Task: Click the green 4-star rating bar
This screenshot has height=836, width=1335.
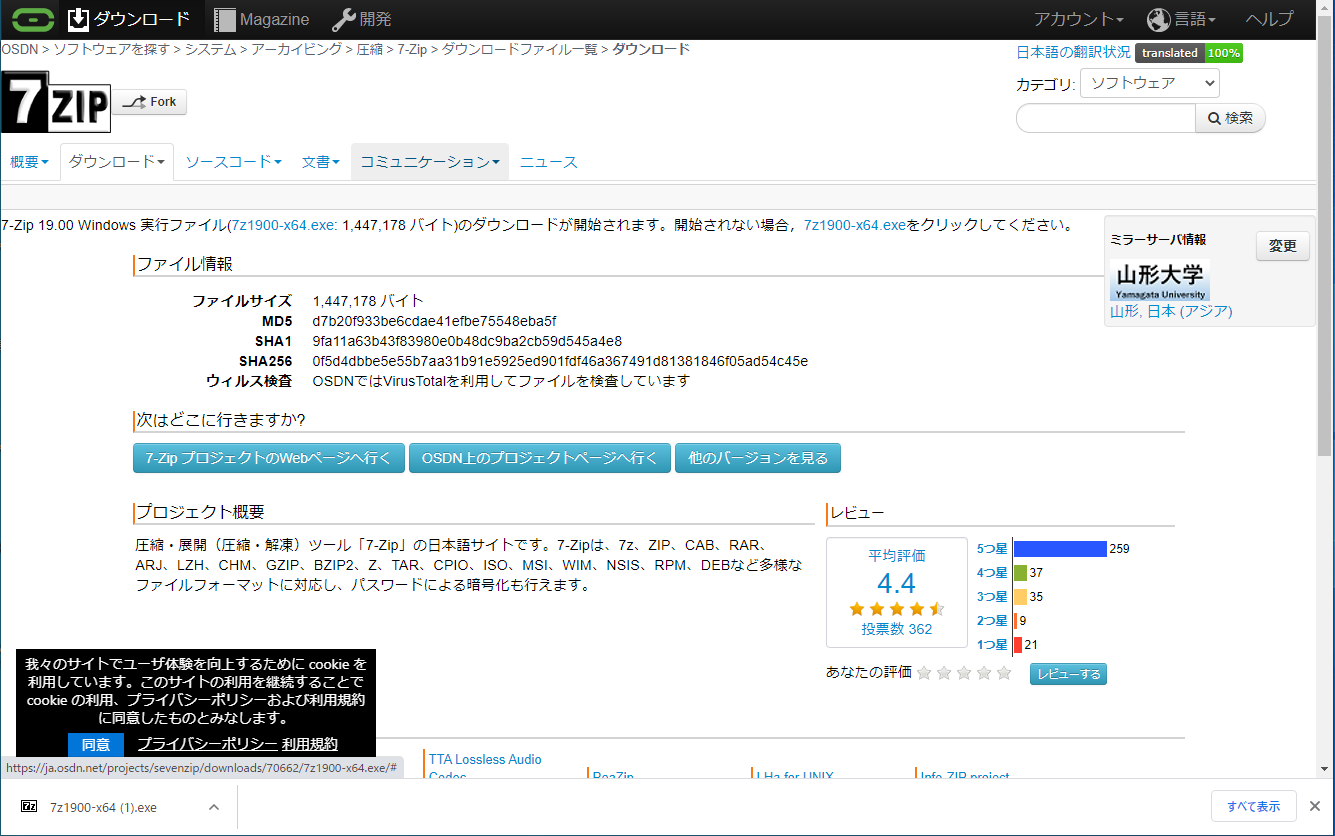Action: [1020, 573]
